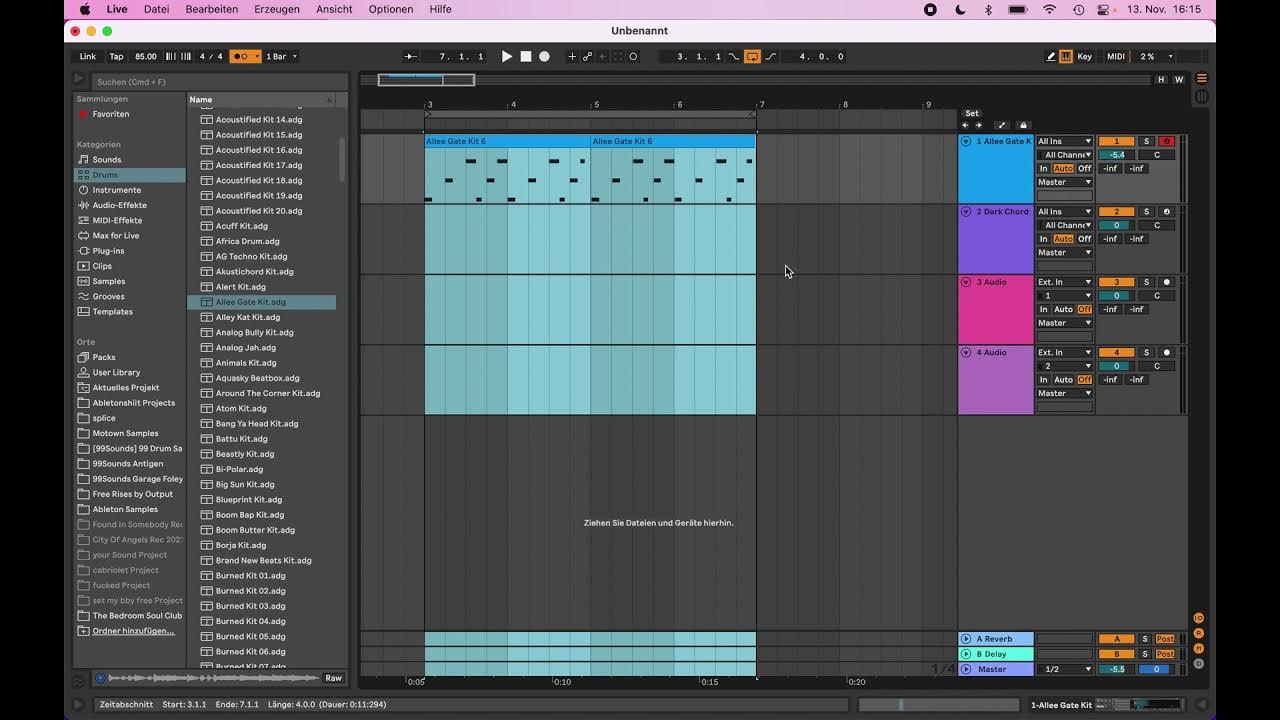
Task: Solo track 4 with S button
Action: click(1147, 352)
